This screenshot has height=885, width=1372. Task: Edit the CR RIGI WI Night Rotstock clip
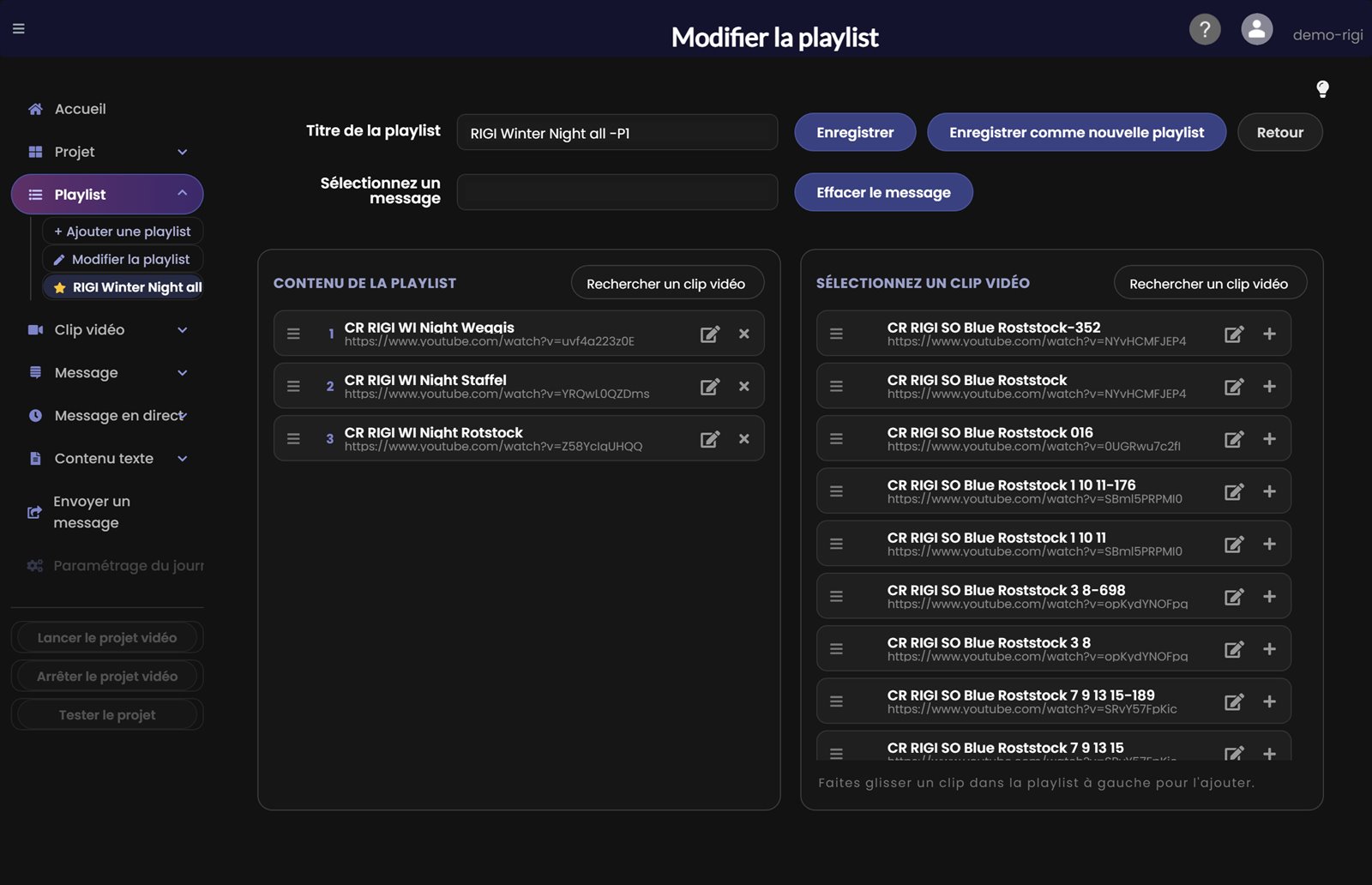[710, 439]
